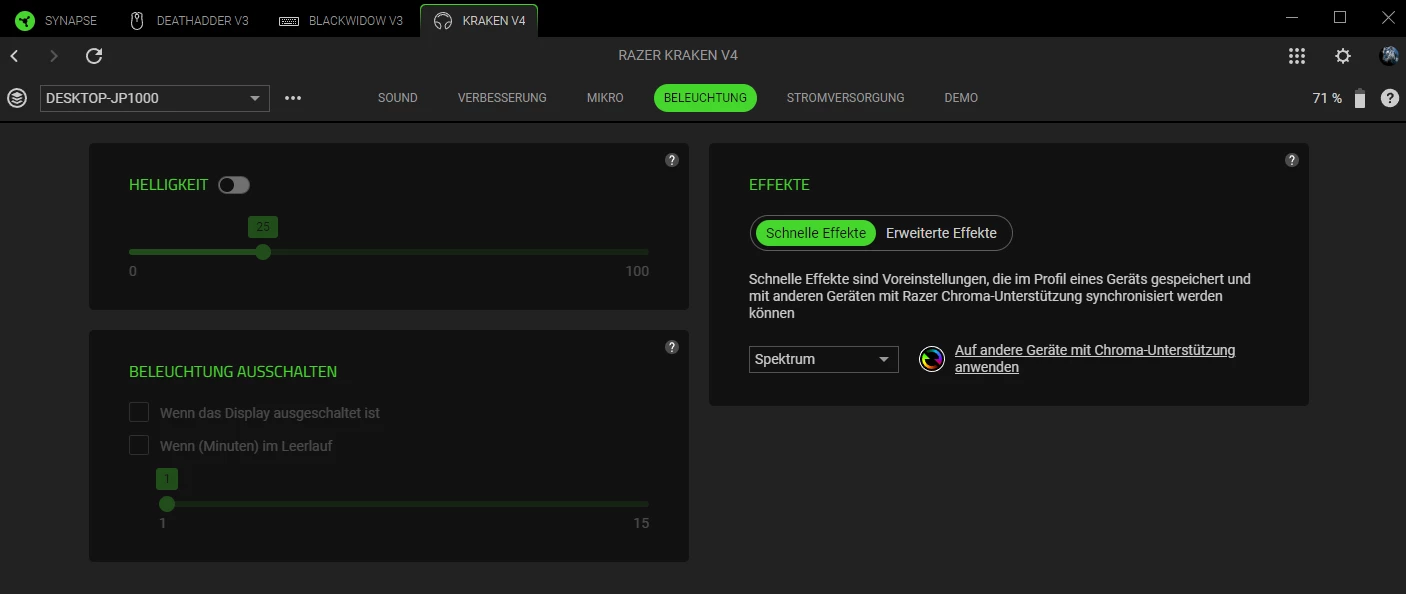Open the three-dot profile options menu
1406x594 pixels.
[x=293, y=98]
